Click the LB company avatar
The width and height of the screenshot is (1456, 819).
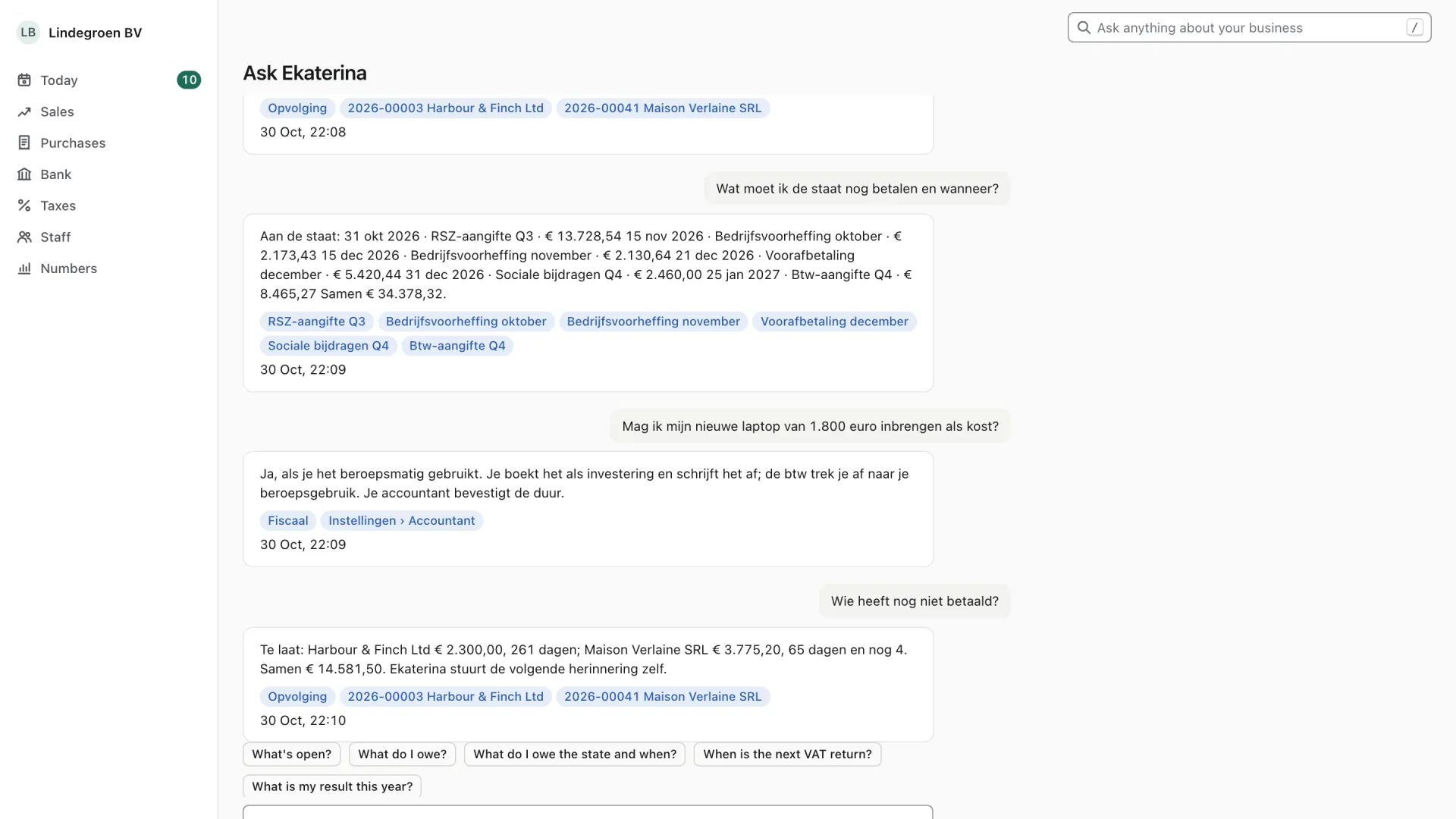click(28, 33)
